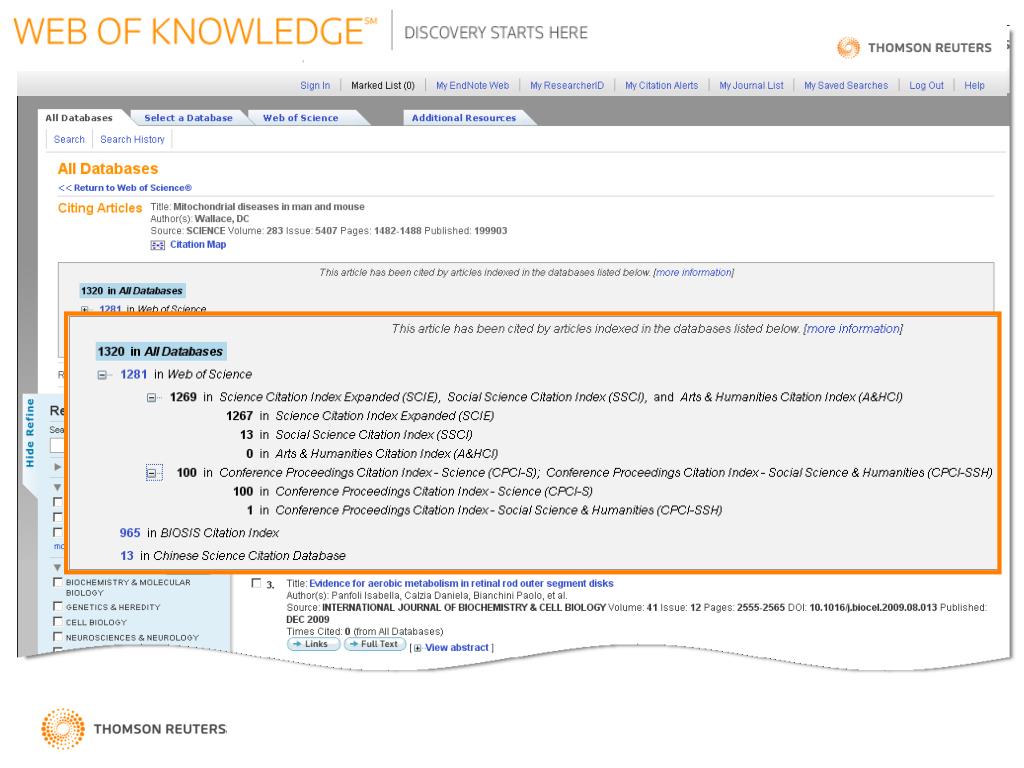
Task: Open Marked List (0)
Action: (x=383, y=86)
